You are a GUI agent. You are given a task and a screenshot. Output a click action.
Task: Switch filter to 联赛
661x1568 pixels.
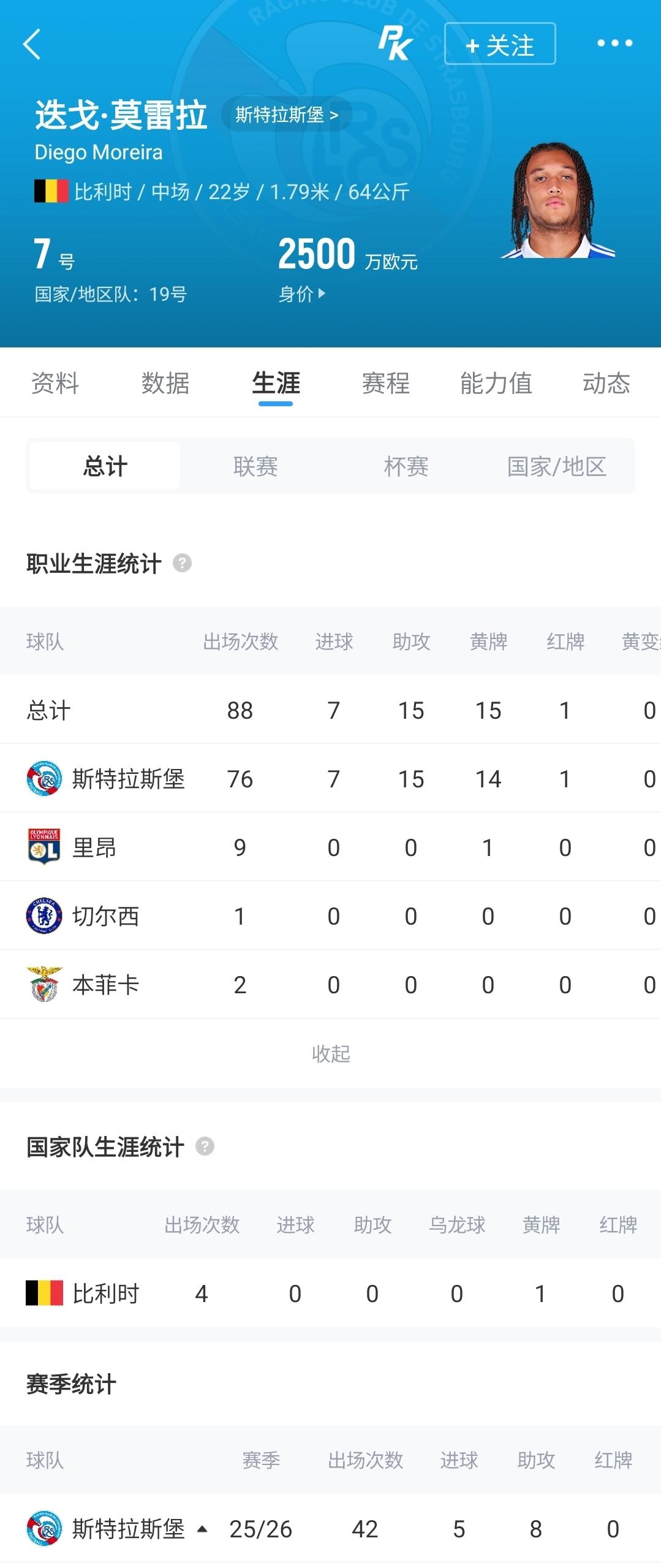pos(255,466)
